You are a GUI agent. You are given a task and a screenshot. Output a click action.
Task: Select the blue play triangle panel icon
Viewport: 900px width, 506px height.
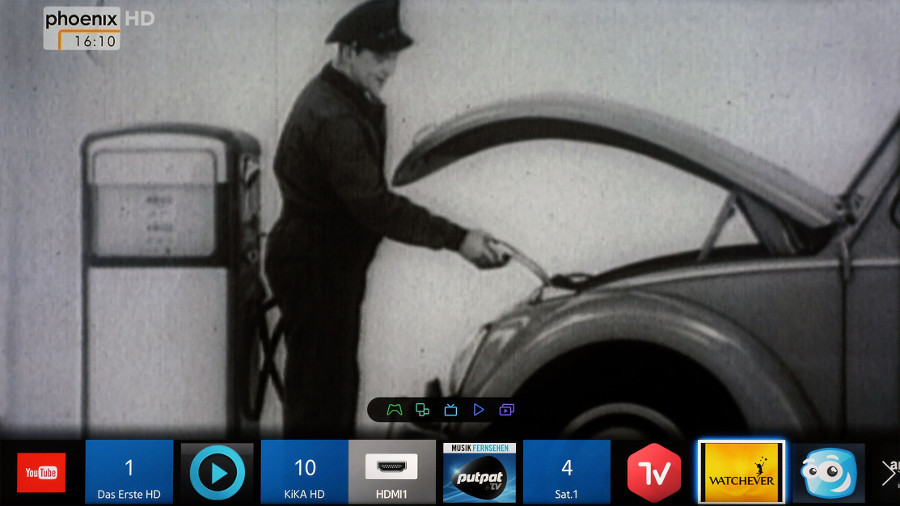click(x=479, y=410)
